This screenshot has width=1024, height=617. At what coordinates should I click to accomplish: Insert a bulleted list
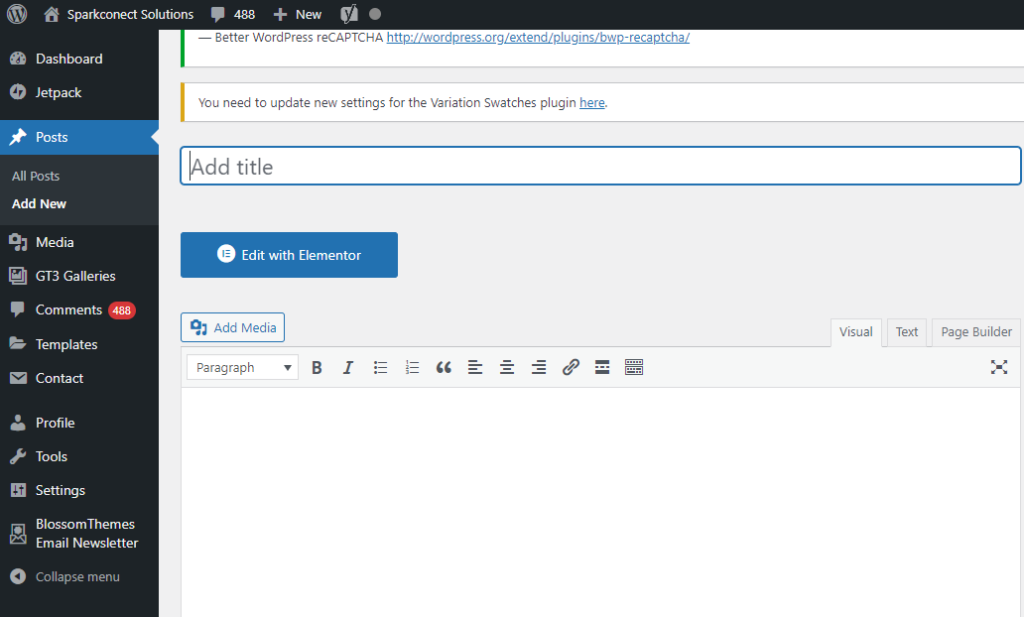coord(380,368)
